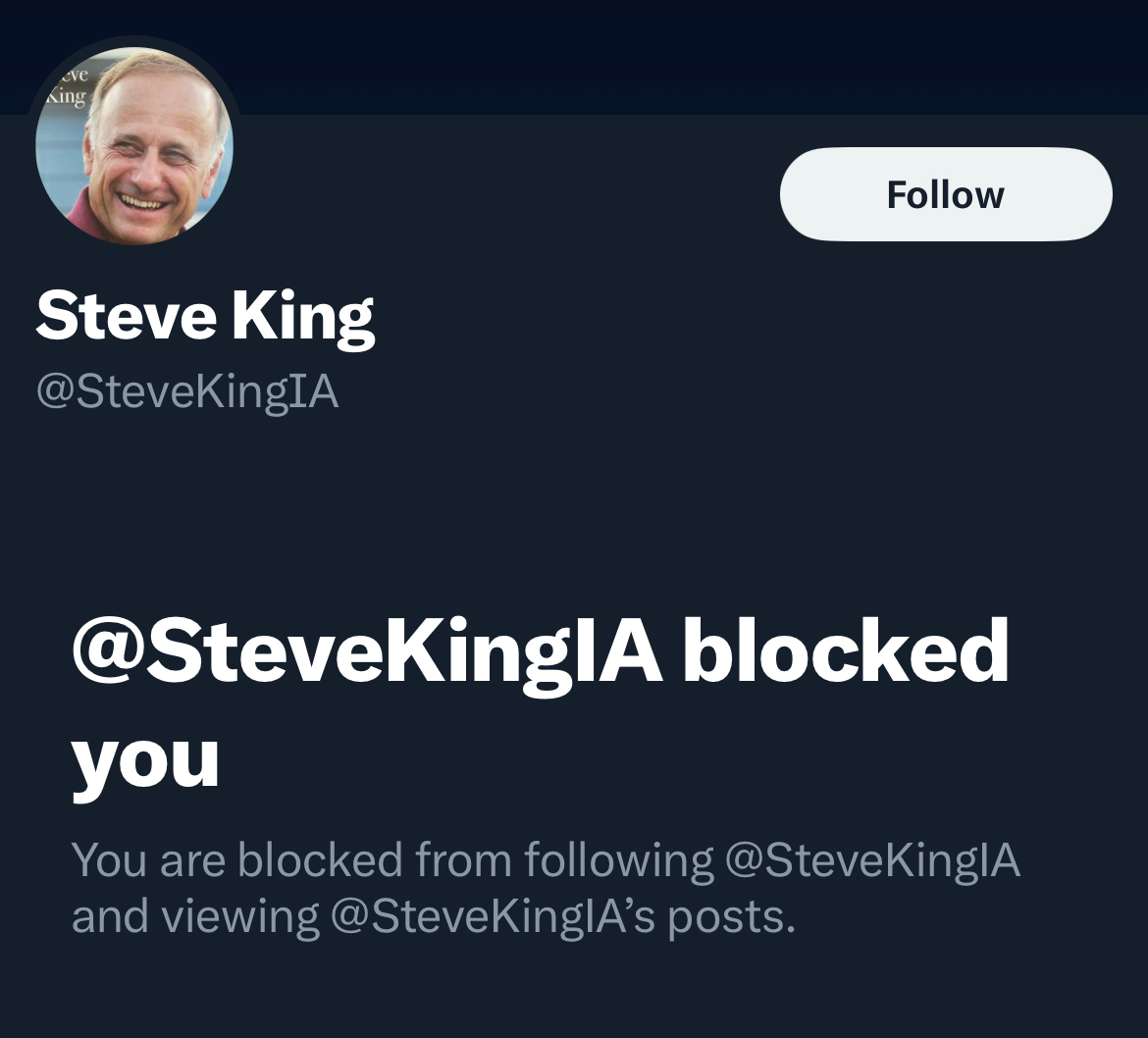Click the word "posts." ending the description
Viewport: 1148px width, 1038px height.
tap(733, 917)
